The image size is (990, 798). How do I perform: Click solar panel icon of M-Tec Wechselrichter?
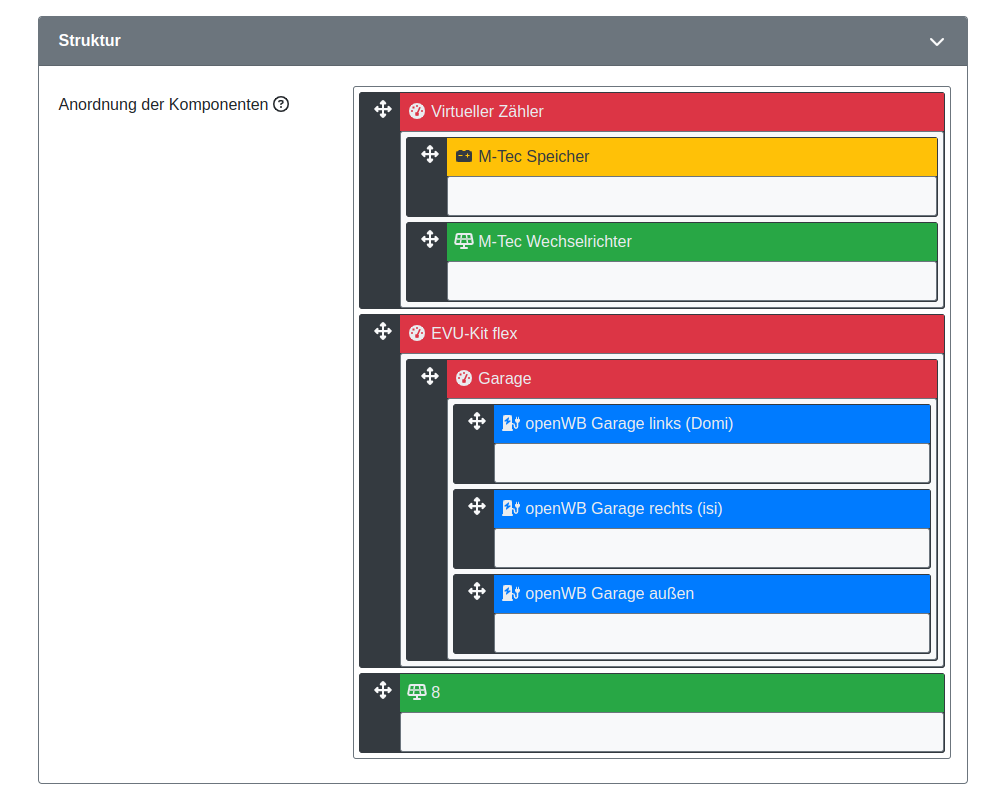[x=464, y=241]
